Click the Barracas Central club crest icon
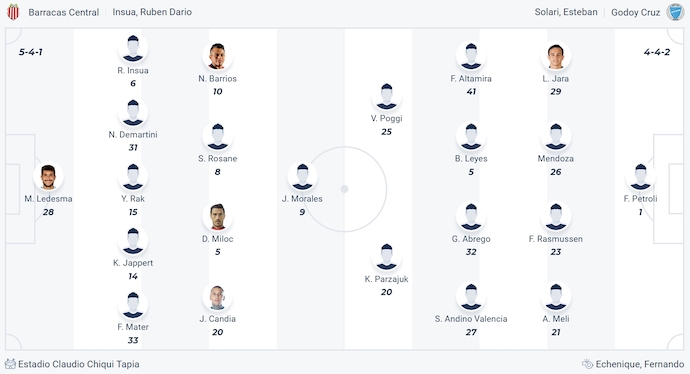Screen dimensions: 690x374 (13, 12)
